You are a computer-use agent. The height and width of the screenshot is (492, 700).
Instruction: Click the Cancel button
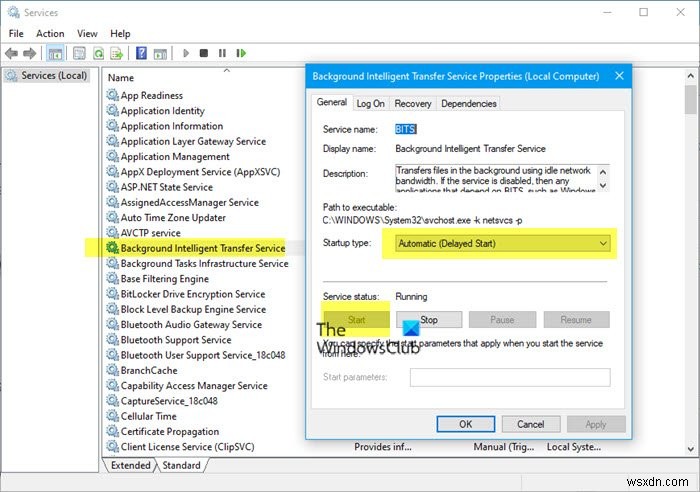pos(531,424)
